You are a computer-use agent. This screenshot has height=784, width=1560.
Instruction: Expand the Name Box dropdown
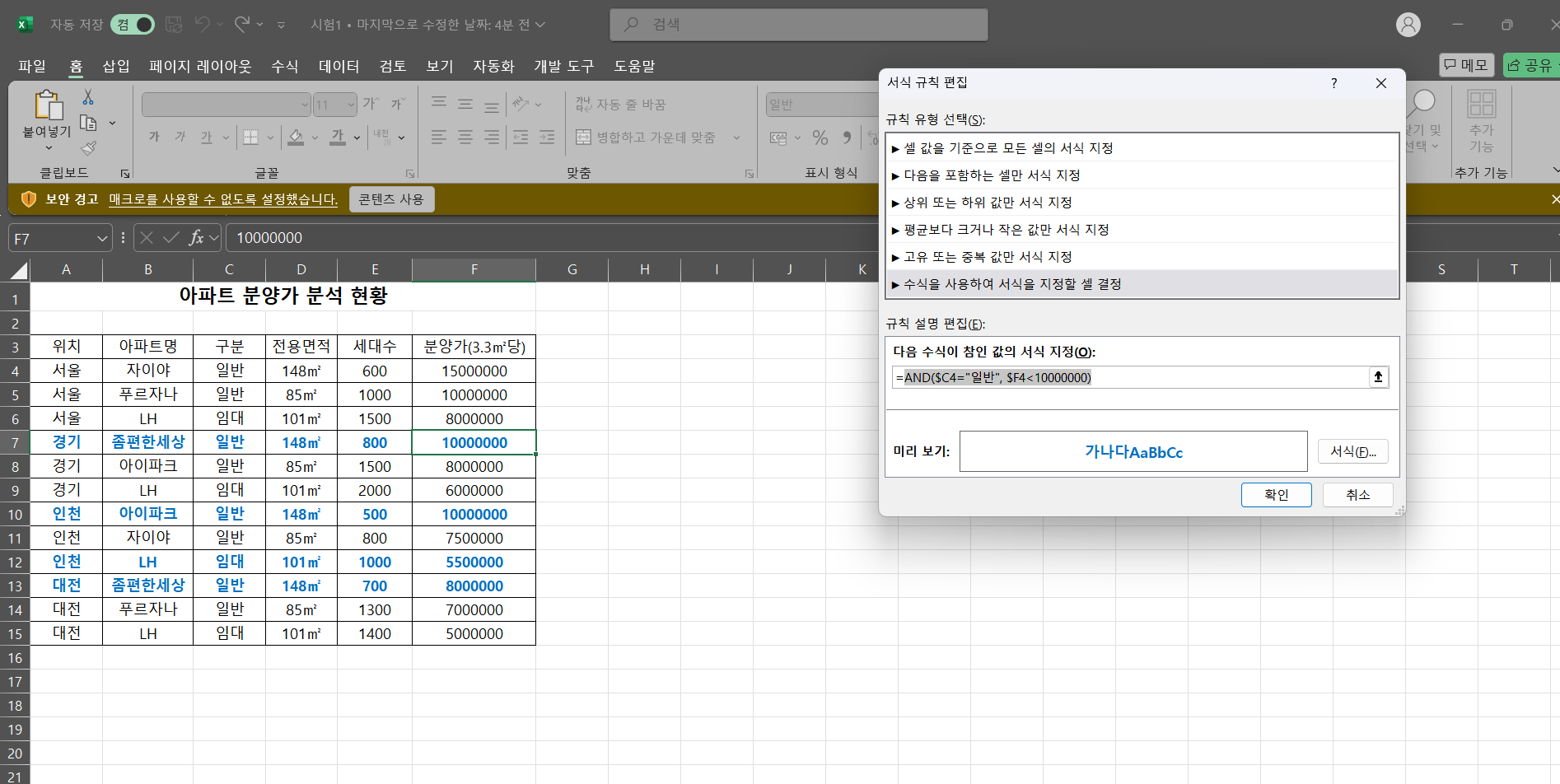(102, 238)
